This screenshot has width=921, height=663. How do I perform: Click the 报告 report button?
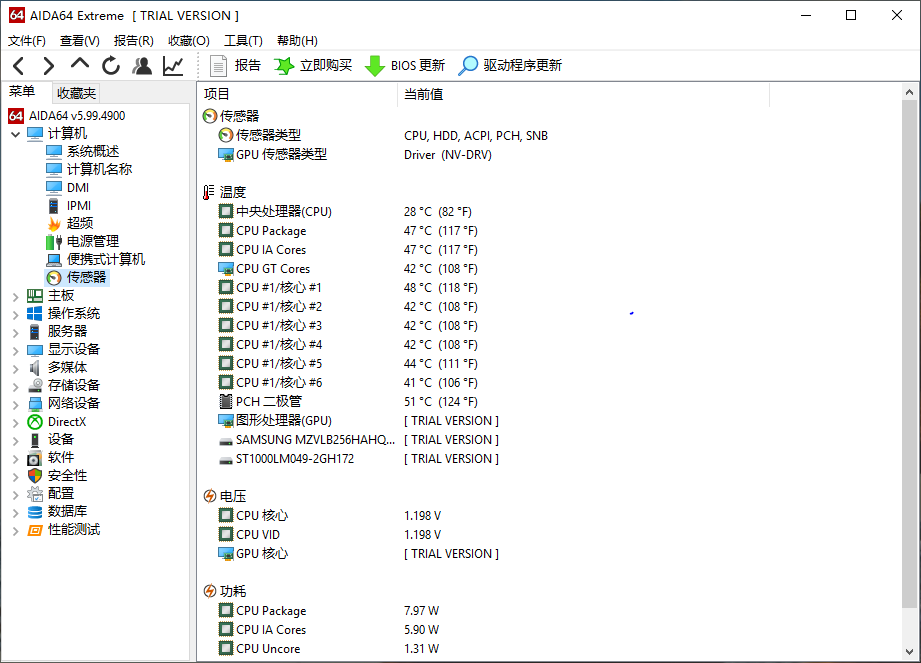pyautogui.click(x=235, y=66)
